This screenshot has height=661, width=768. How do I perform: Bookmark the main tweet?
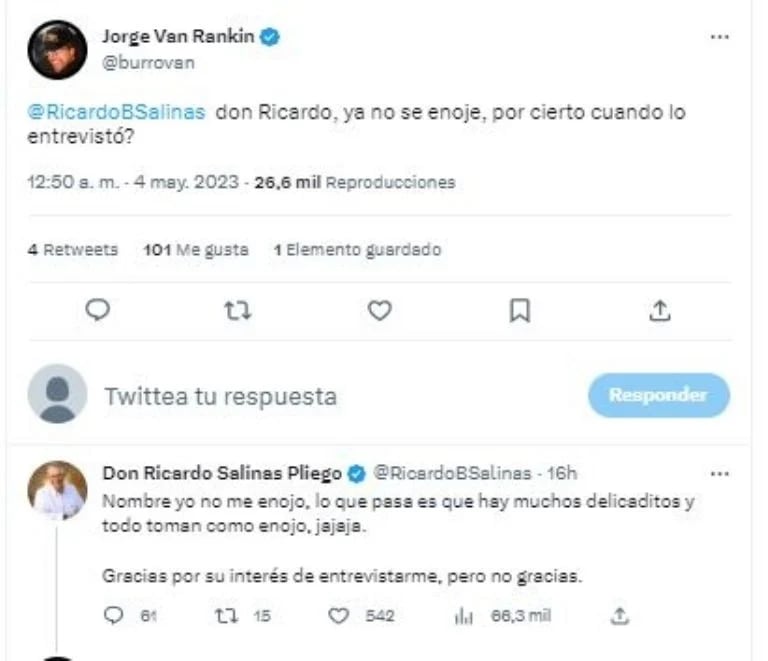520,311
